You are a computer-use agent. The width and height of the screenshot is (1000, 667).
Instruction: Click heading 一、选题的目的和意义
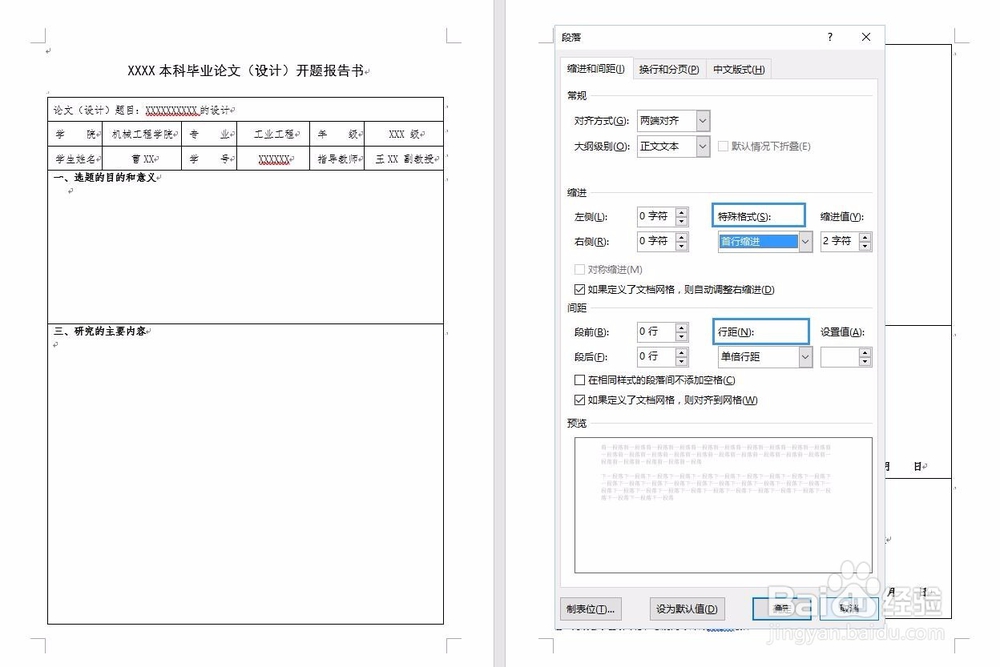click(105, 177)
